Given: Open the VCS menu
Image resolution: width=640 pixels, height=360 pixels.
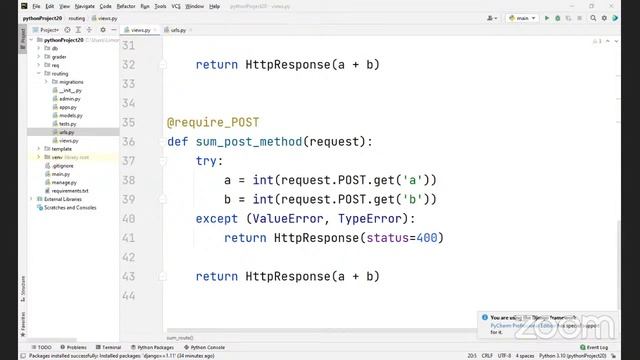Looking at the screenshot, I should pyautogui.click(x=176, y=6).
